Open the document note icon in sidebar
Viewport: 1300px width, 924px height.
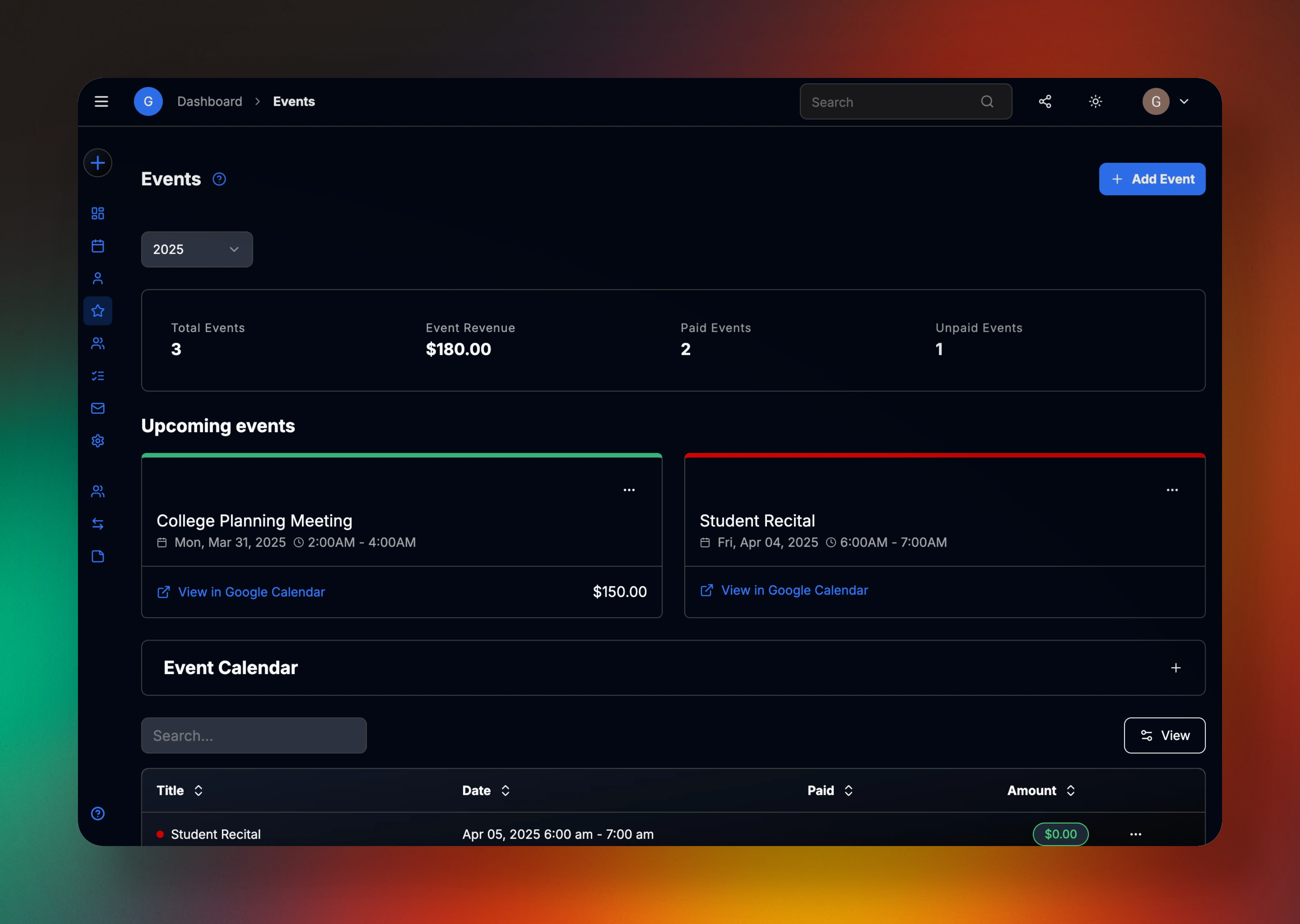pos(98,556)
